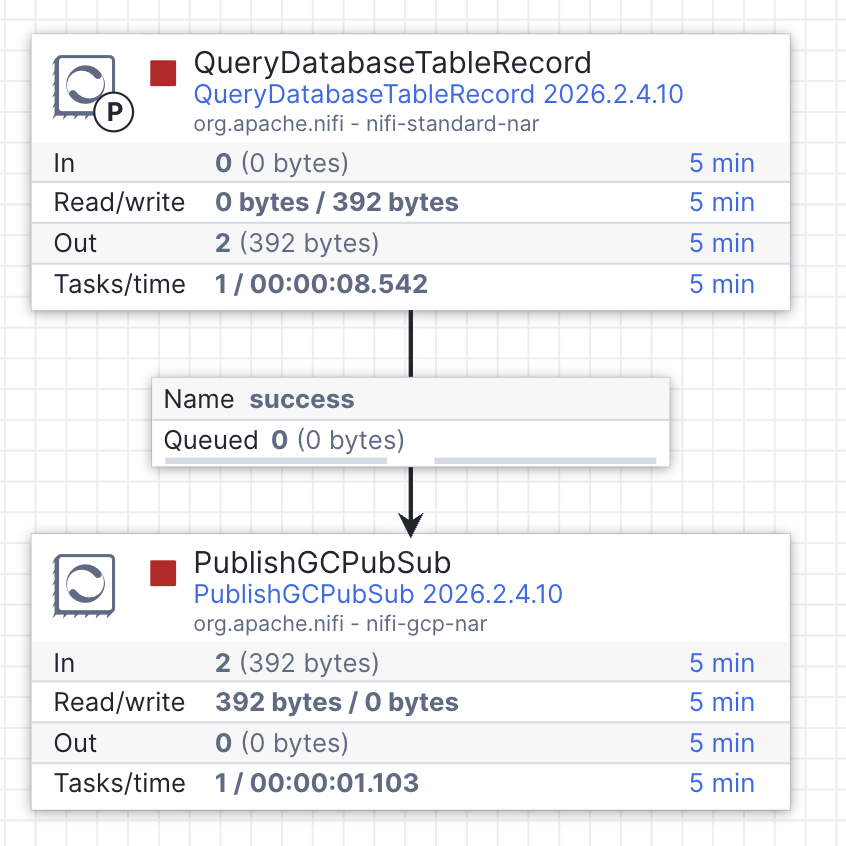Click the blue PublishGCPubSub 2026.2.4.10 version text
846x846 pixels.
(378, 594)
